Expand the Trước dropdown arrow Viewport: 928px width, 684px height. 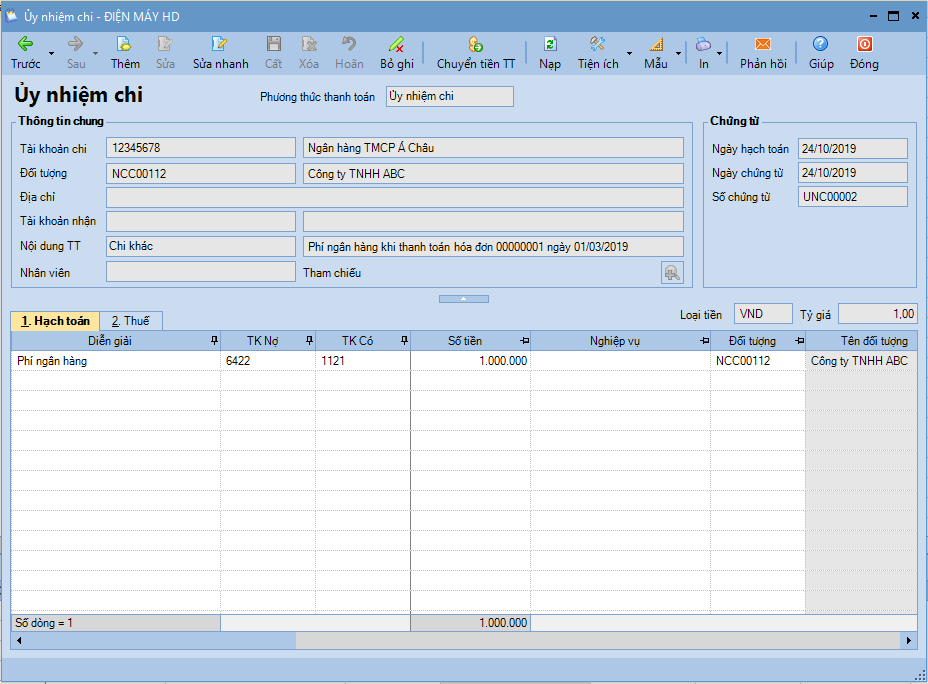point(51,53)
